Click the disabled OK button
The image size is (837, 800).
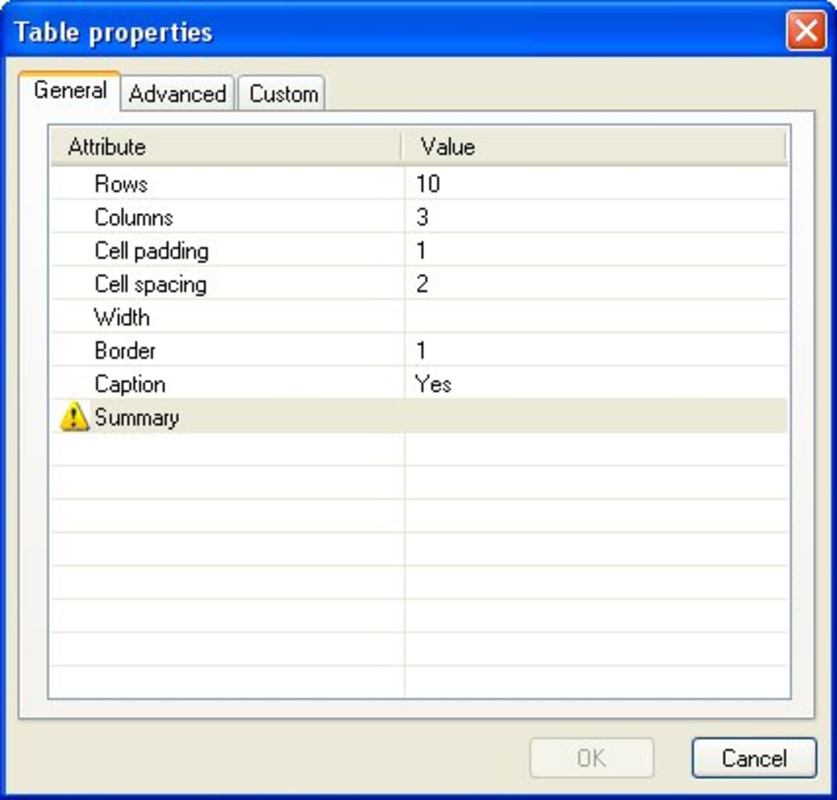pyautogui.click(x=591, y=758)
